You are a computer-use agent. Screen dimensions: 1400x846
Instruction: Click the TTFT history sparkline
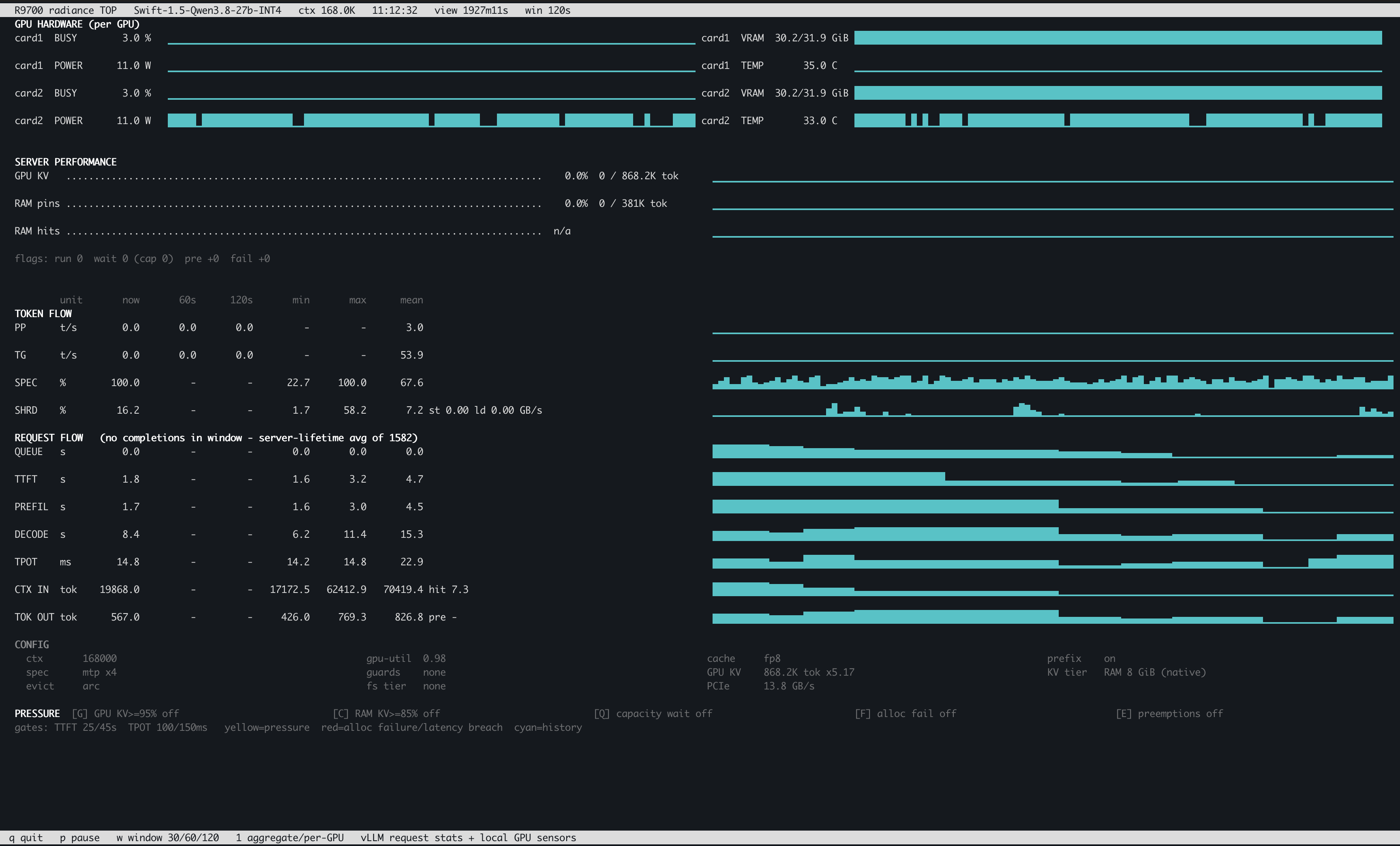1052,479
